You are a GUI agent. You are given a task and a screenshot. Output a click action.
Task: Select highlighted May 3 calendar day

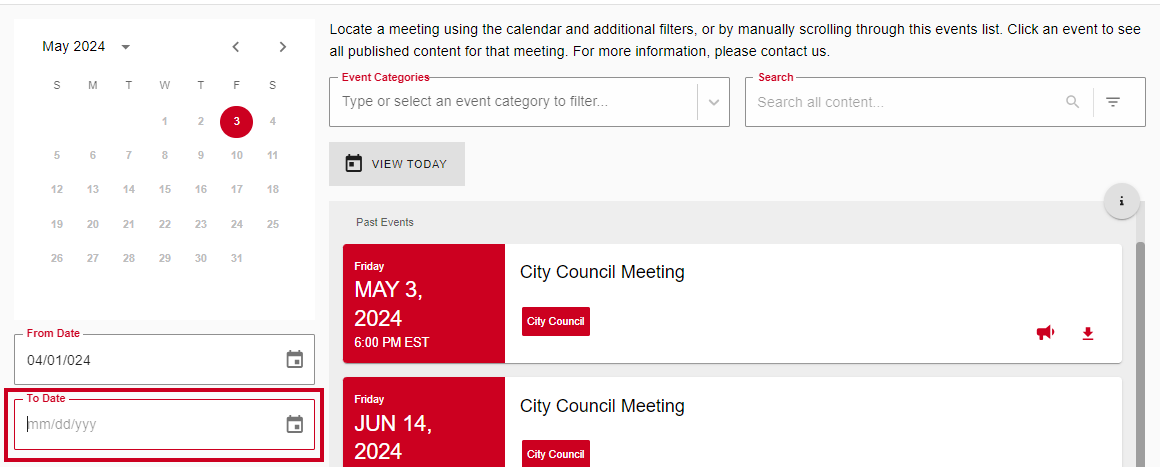click(237, 121)
